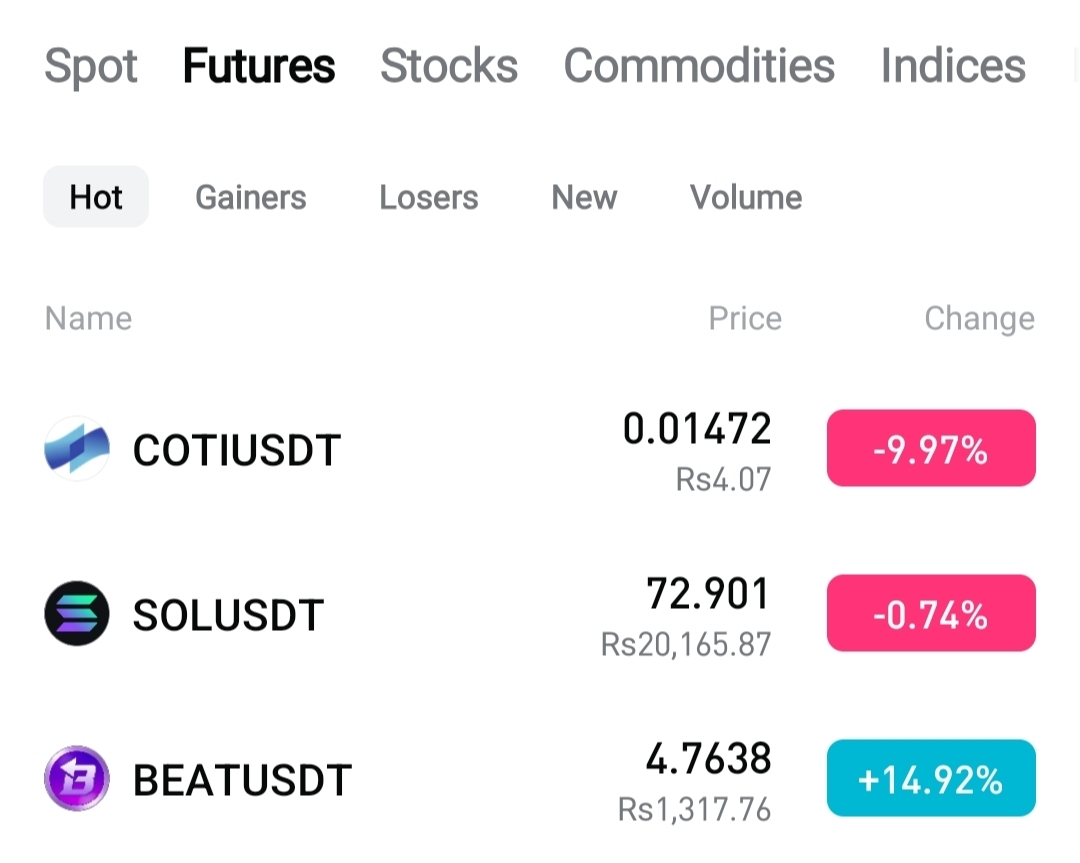Click the +14.92% change badge
The width and height of the screenshot is (1080, 863).
click(931, 778)
